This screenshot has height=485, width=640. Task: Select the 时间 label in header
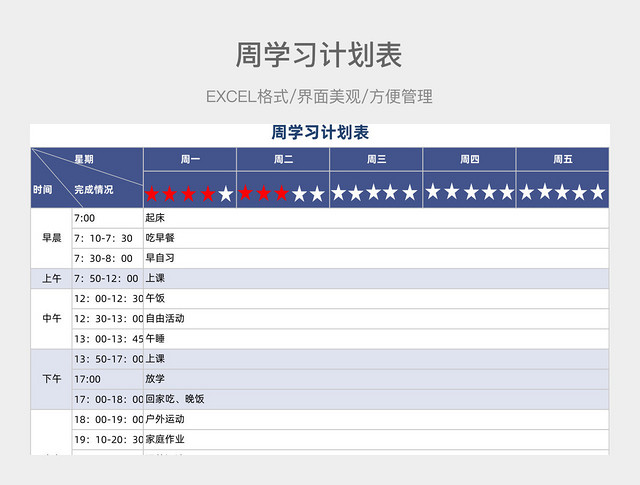pyautogui.click(x=42, y=189)
